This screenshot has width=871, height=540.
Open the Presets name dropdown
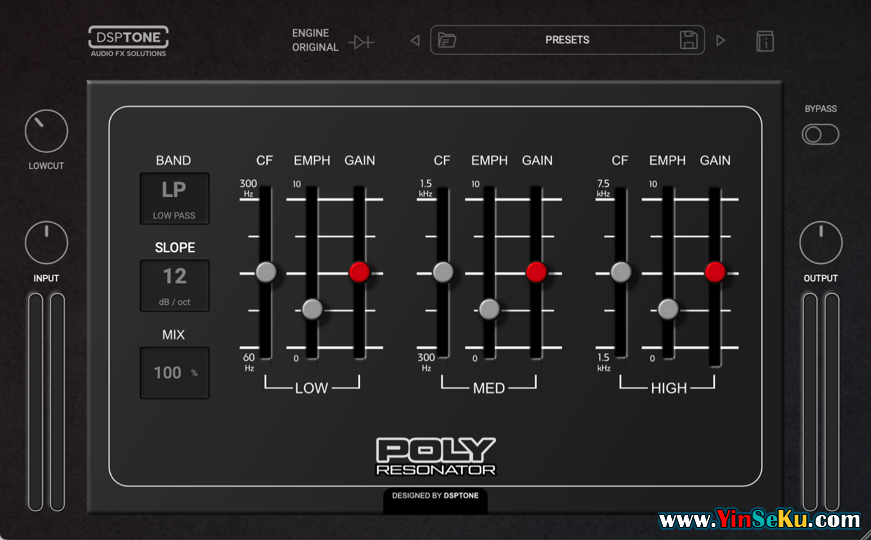point(567,40)
